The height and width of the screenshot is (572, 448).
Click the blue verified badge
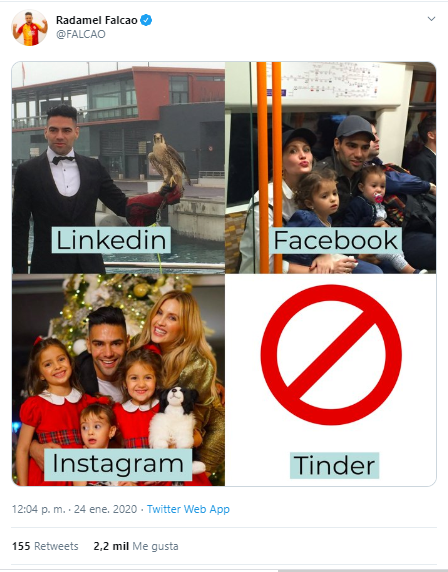pos(146,20)
